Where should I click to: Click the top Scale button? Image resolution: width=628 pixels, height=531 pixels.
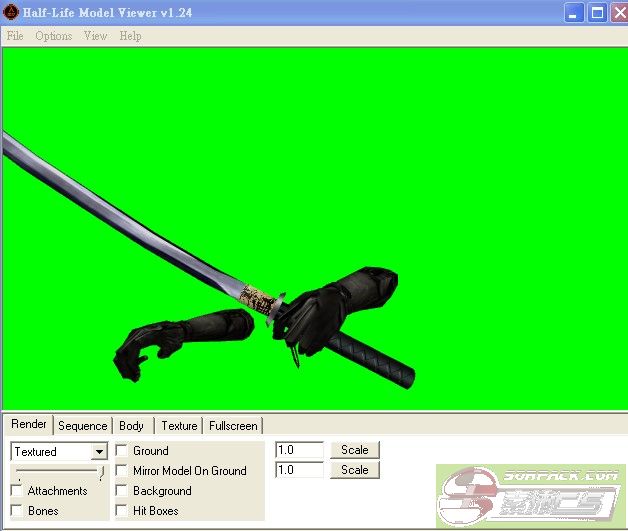[x=355, y=450]
